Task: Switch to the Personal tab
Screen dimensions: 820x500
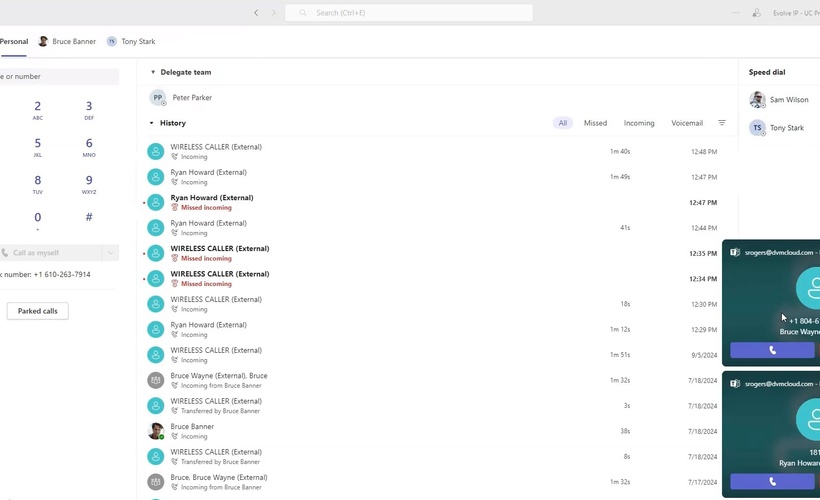Action: click(x=14, y=41)
